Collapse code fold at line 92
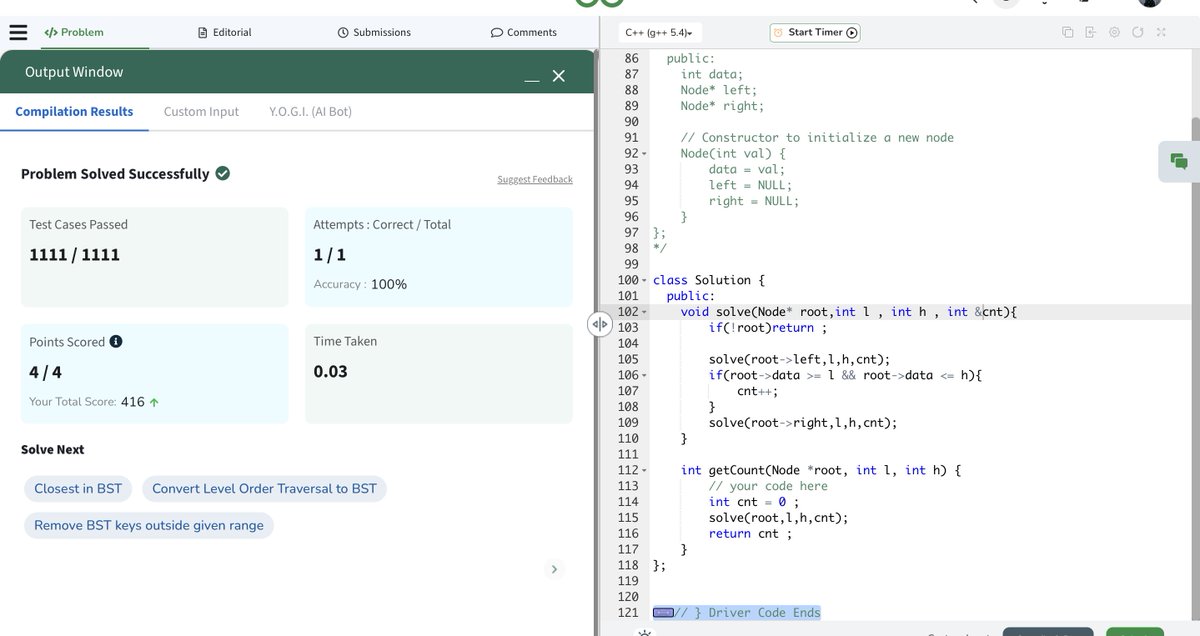The height and width of the screenshot is (636, 1200). (x=644, y=154)
